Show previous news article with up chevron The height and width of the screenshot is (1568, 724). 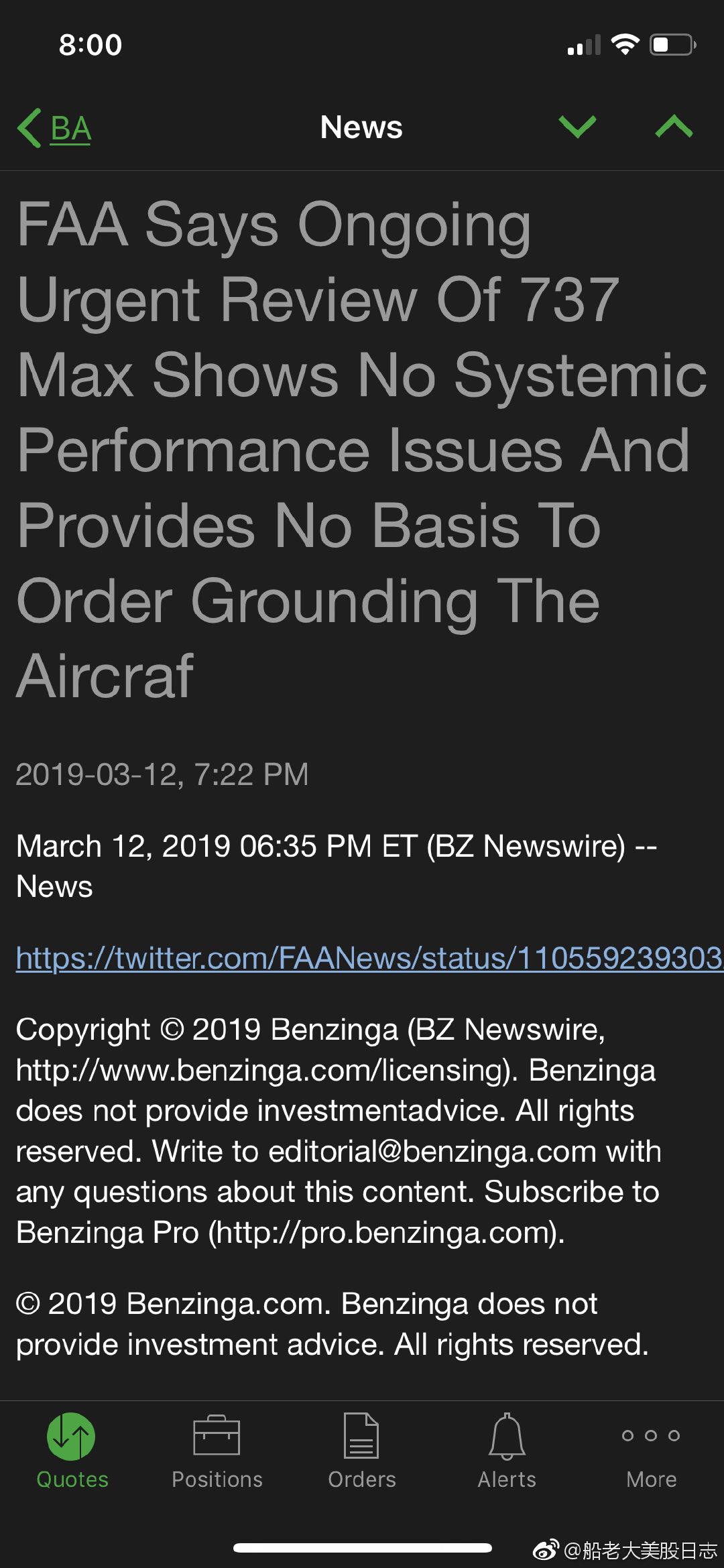(x=674, y=126)
